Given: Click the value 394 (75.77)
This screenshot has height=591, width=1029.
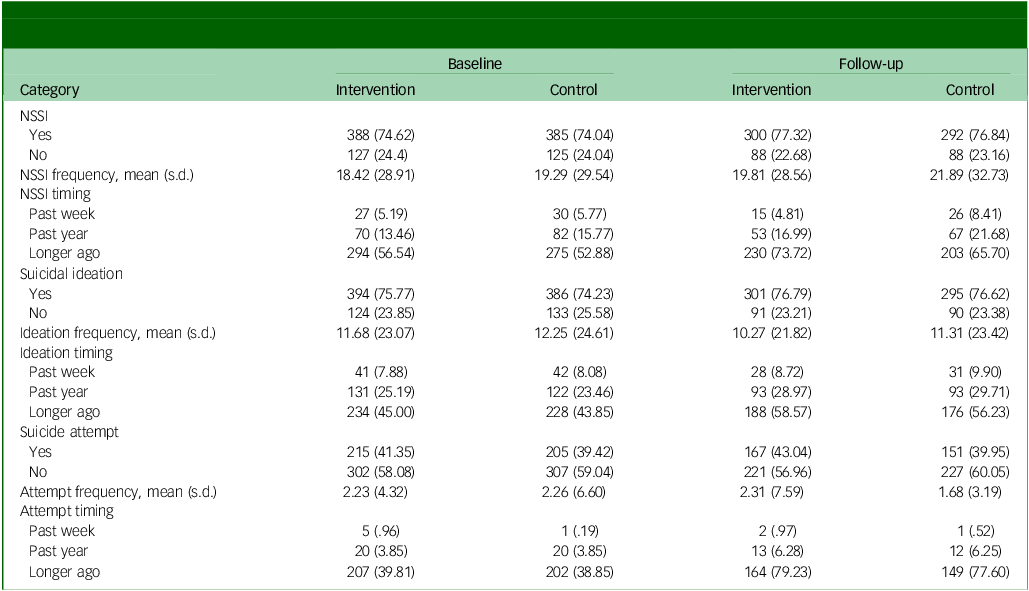Looking at the screenshot, I should pos(375,294).
